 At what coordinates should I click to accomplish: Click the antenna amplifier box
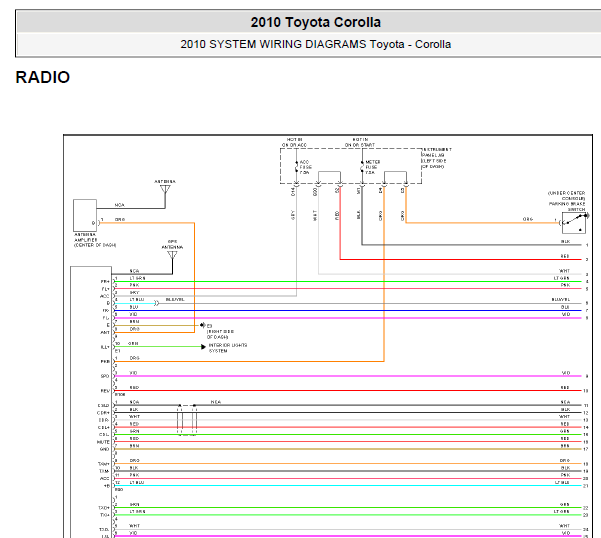pyautogui.click(x=85, y=215)
